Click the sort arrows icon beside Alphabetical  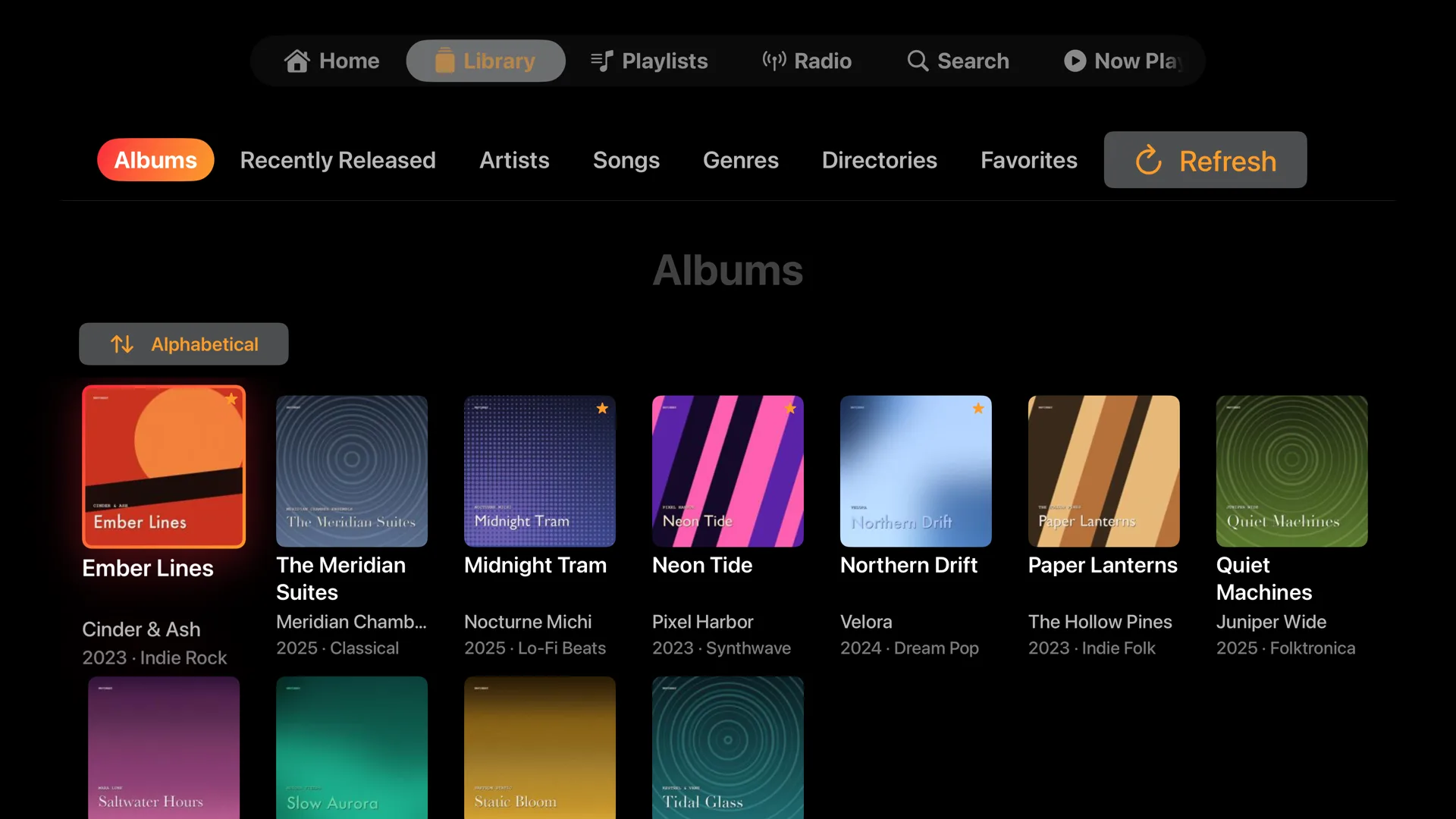point(122,344)
